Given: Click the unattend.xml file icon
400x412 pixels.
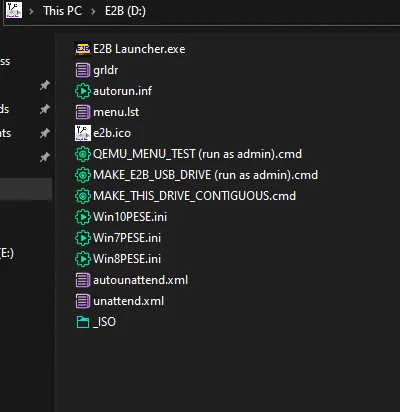Looking at the screenshot, I should tap(82, 301).
